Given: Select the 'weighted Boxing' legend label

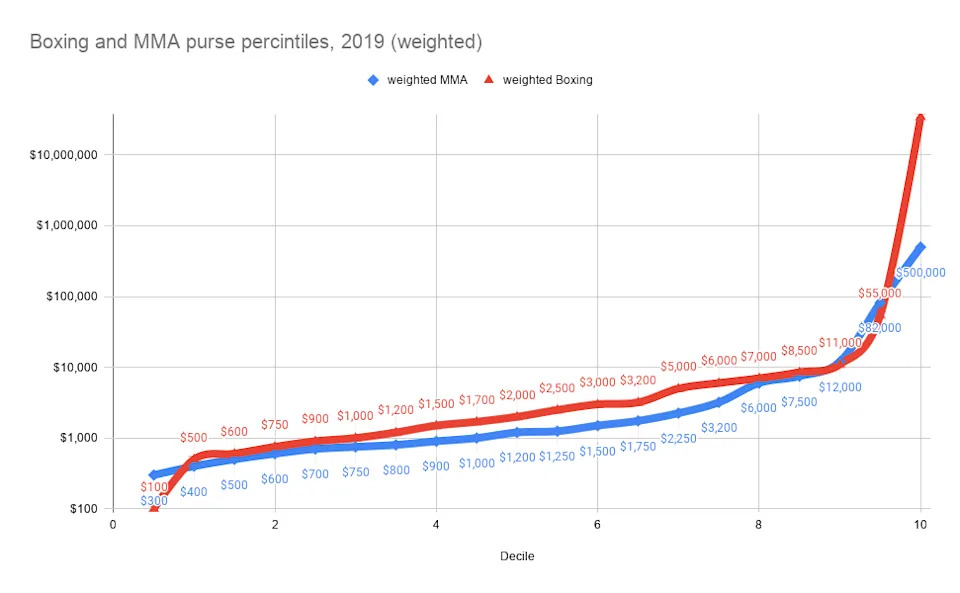Looking at the screenshot, I should tap(547, 80).
